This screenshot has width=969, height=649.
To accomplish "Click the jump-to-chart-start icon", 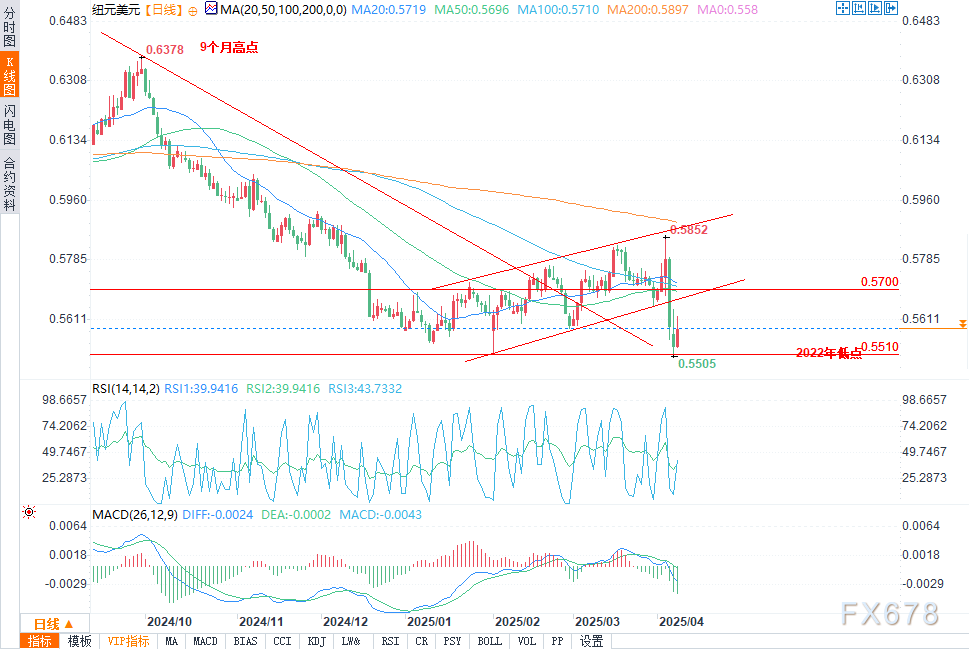I will (859, 8).
